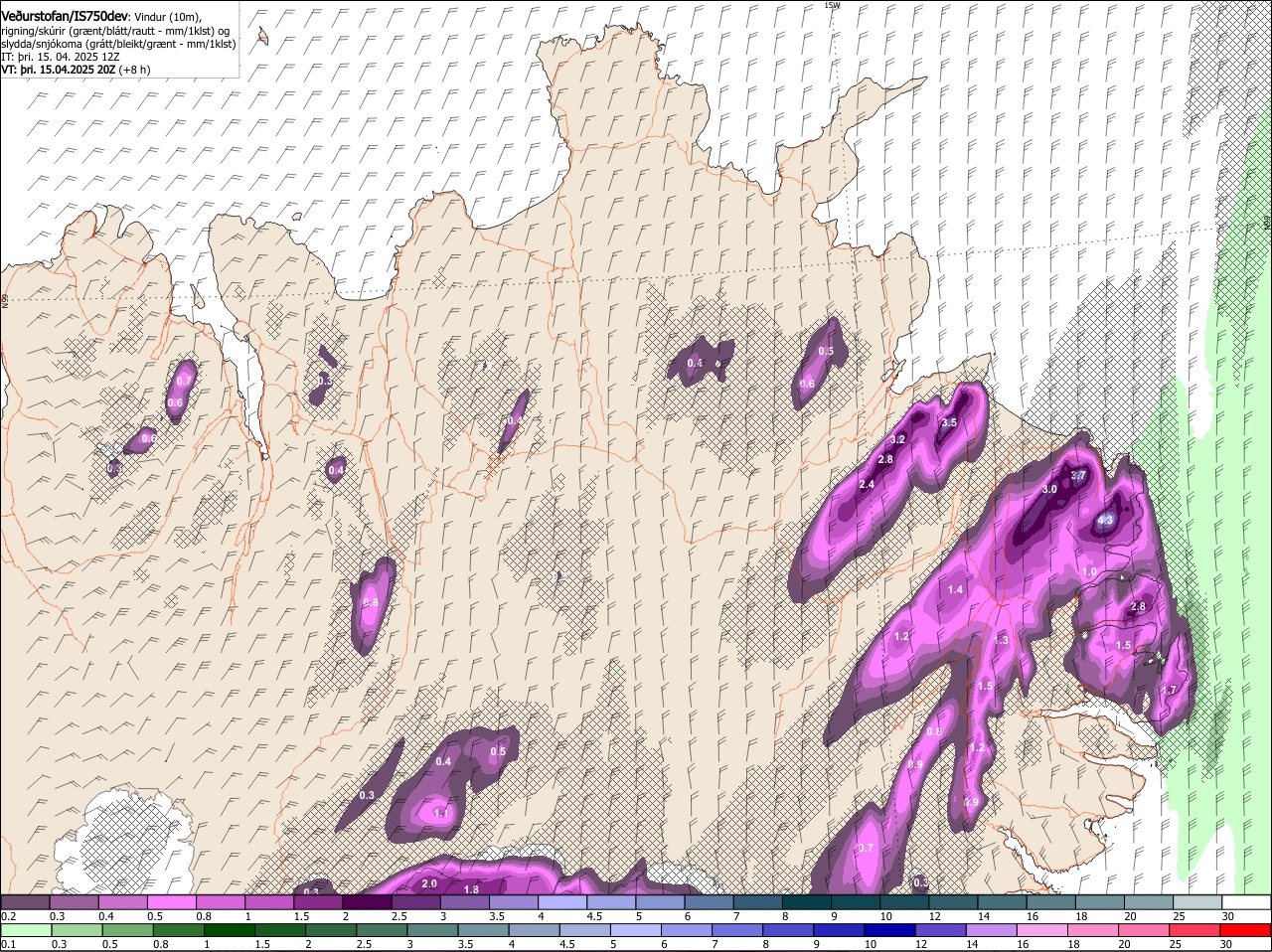Screen dimensions: 1272x952
Task: Click the 1.1 value in the southern snow patch
Action: click(x=442, y=813)
